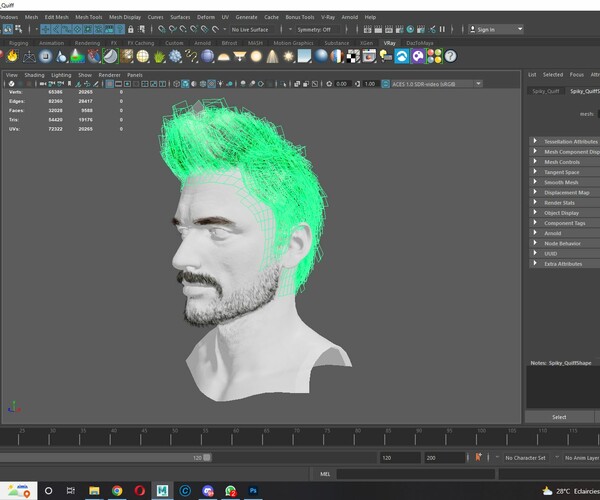The image size is (600, 500).
Task: Click the playback end time field 120
Action: 399,458
